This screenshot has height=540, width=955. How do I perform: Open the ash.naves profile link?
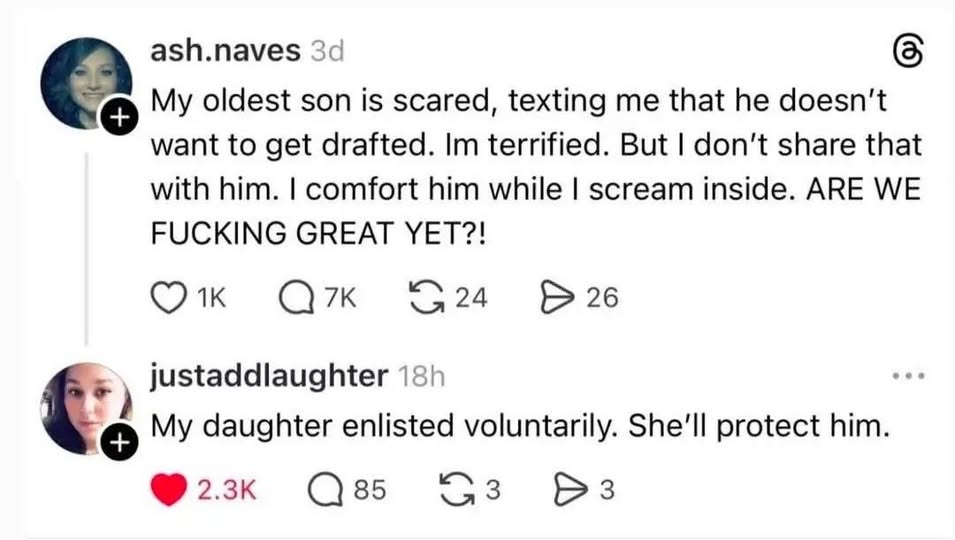click(225, 50)
